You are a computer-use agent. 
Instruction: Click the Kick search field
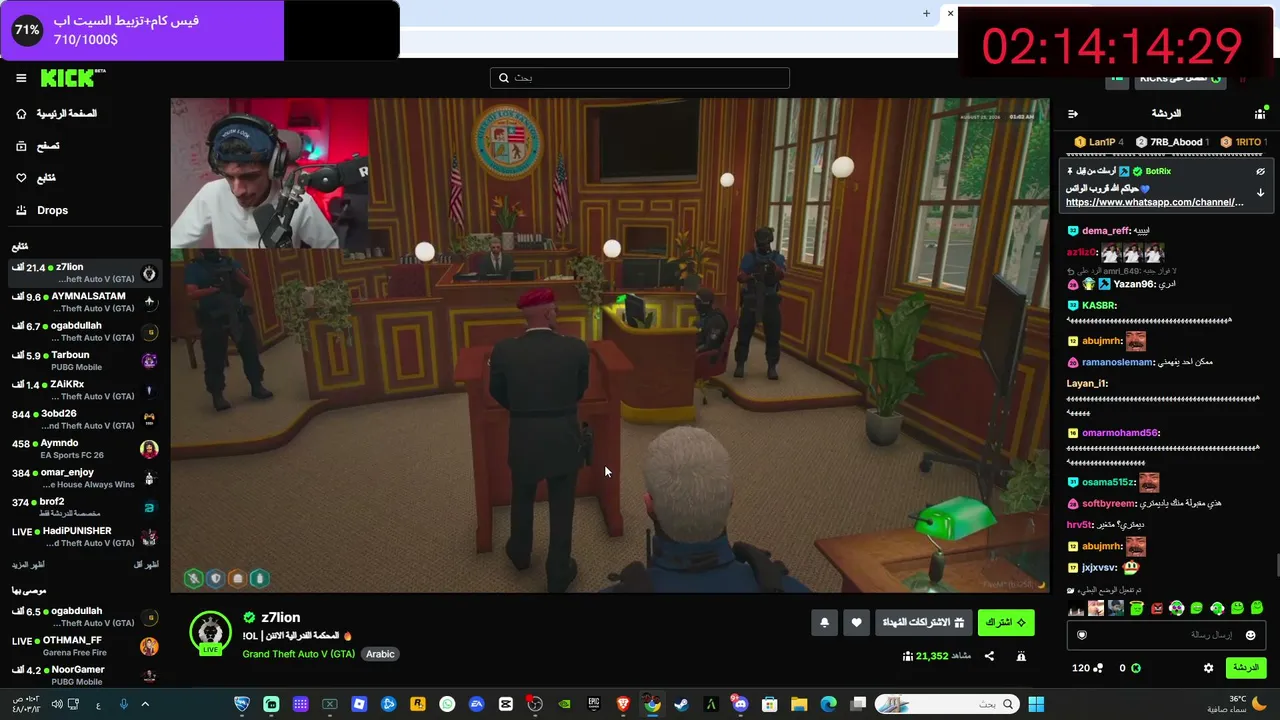[640, 78]
